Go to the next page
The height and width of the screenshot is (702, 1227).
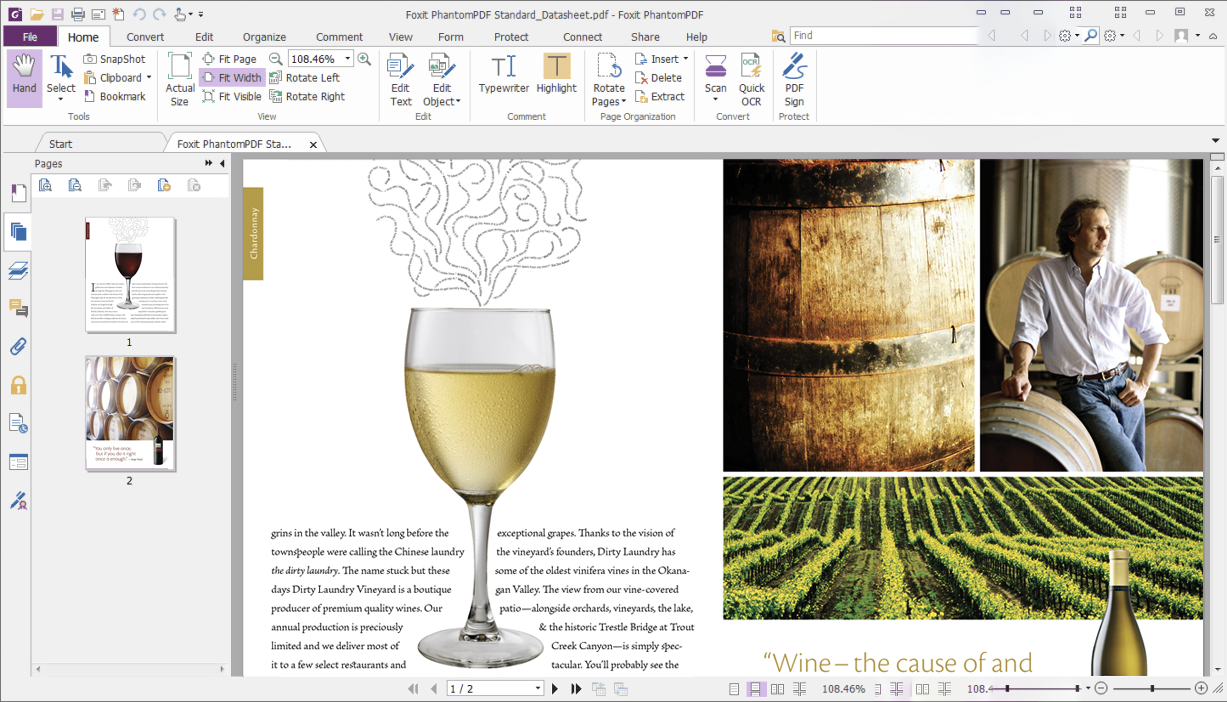(555, 689)
